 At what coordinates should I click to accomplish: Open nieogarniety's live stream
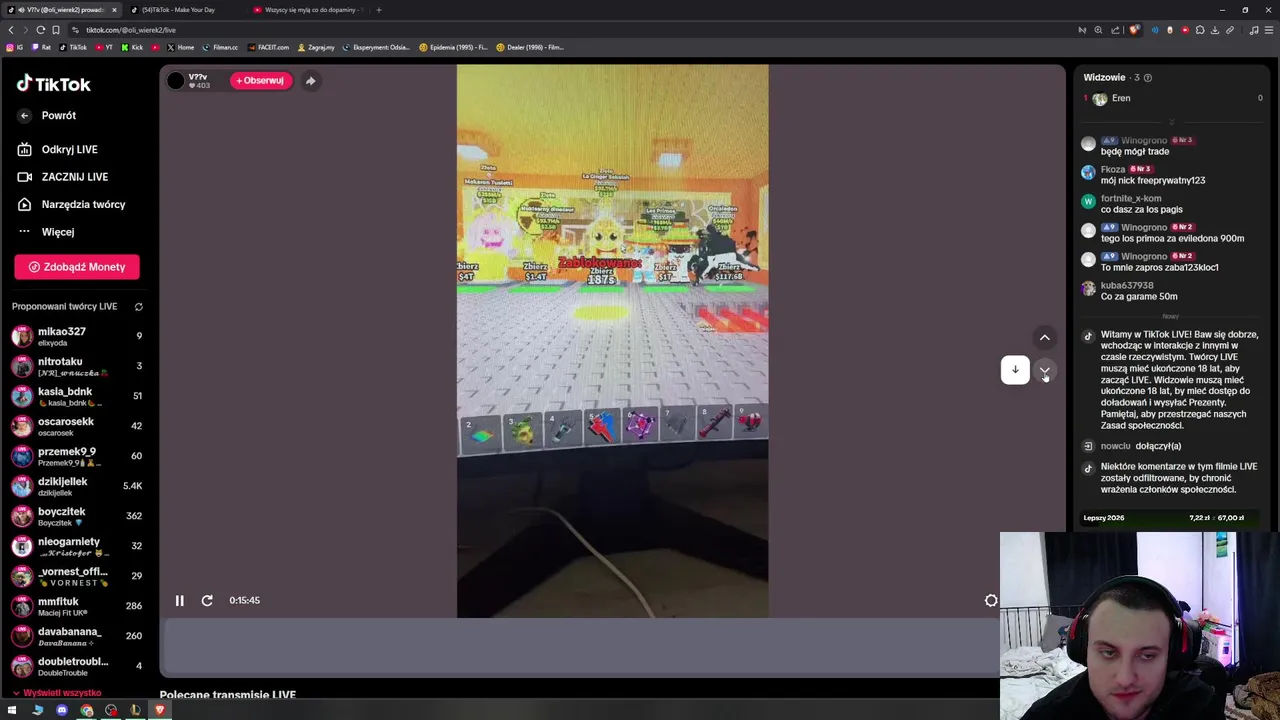(x=77, y=546)
